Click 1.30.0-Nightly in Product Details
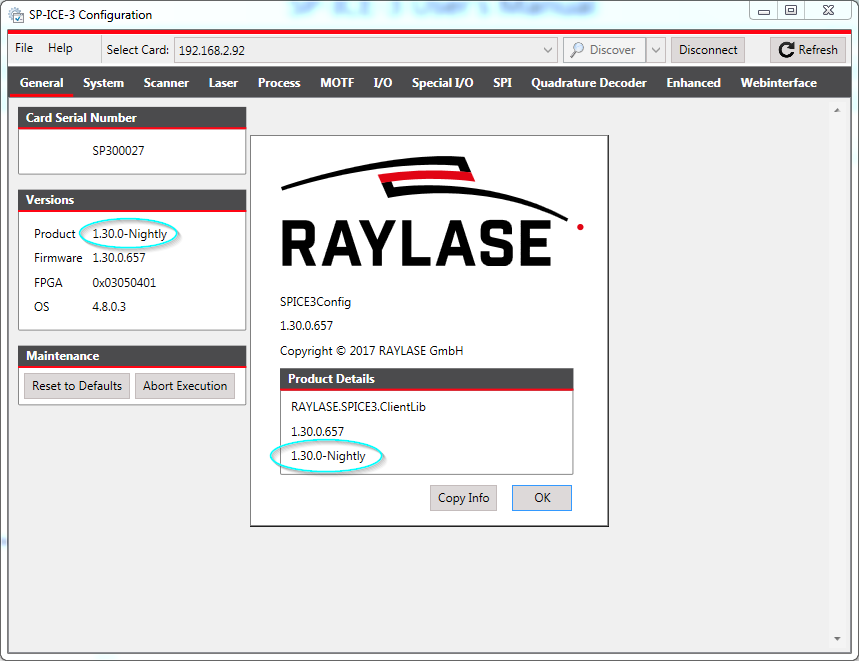The image size is (859, 661). pos(328,456)
